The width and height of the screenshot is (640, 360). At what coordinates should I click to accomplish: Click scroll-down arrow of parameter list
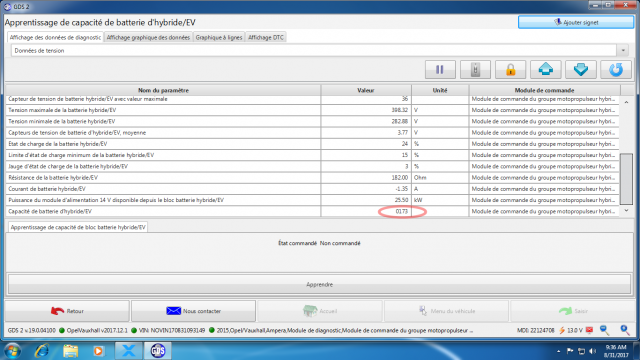pyautogui.click(x=627, y=211)
